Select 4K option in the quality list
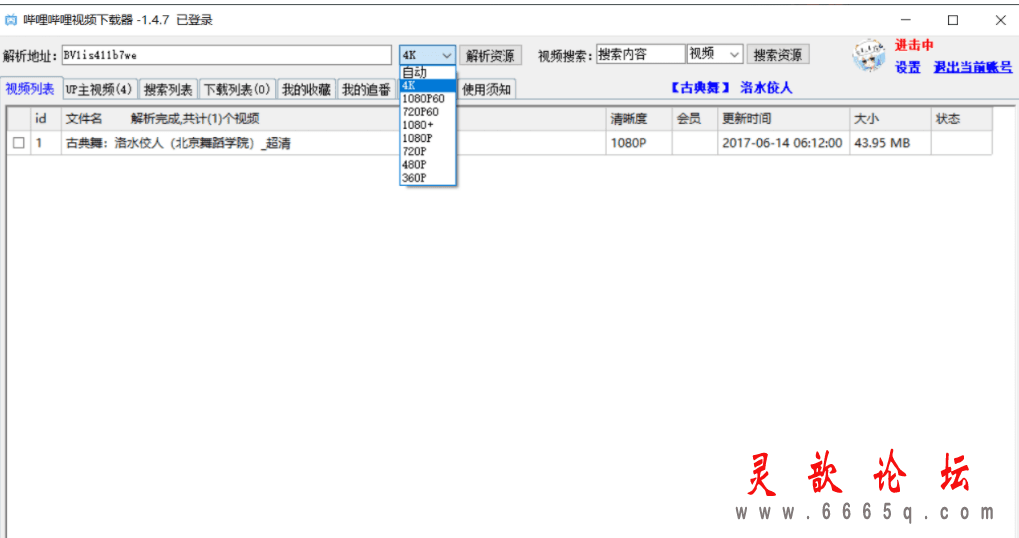Screen dimensions: 1019x538 coord(428,85)
